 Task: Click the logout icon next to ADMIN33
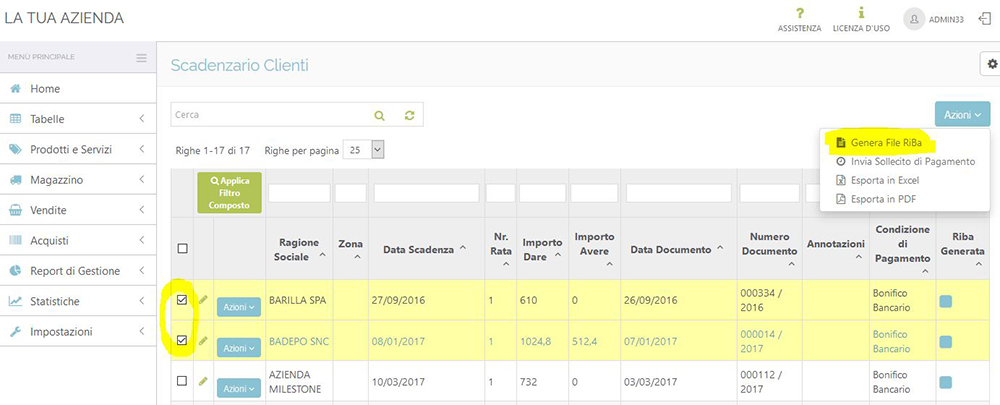tap(983, 18)
